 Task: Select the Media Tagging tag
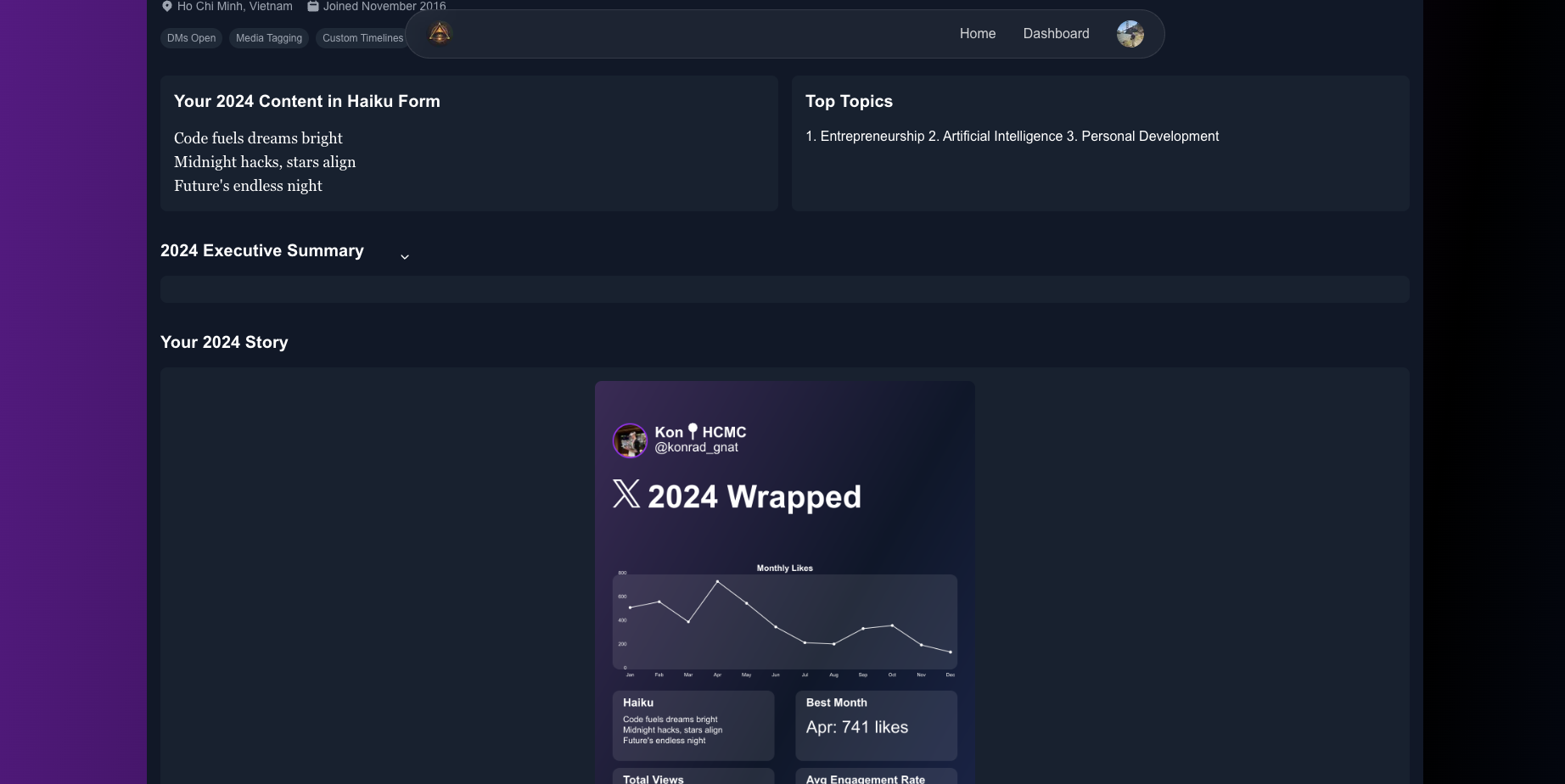pos(269,38)
